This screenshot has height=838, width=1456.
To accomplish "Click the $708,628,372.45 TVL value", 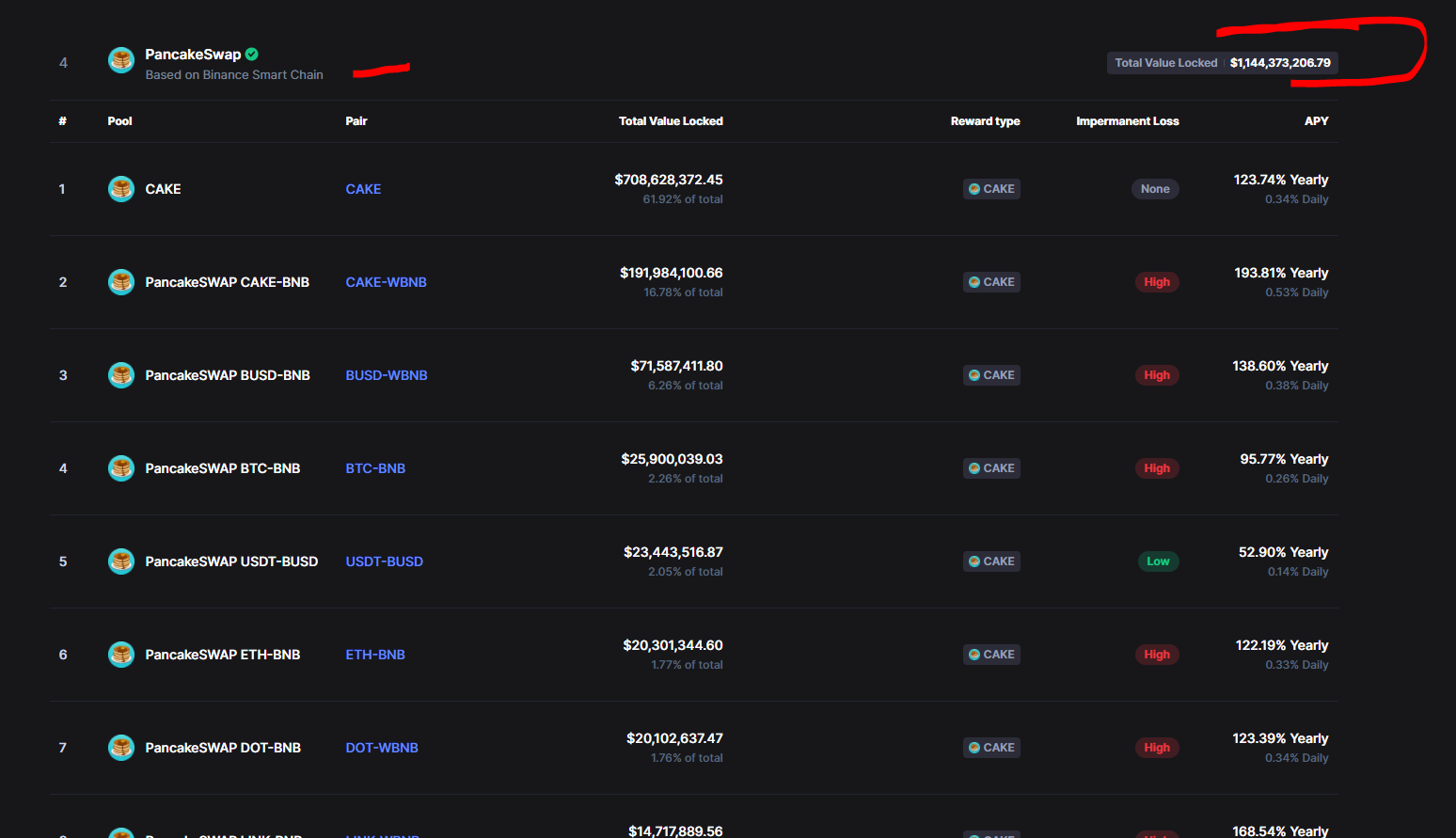I will click(x=669, y=180).
